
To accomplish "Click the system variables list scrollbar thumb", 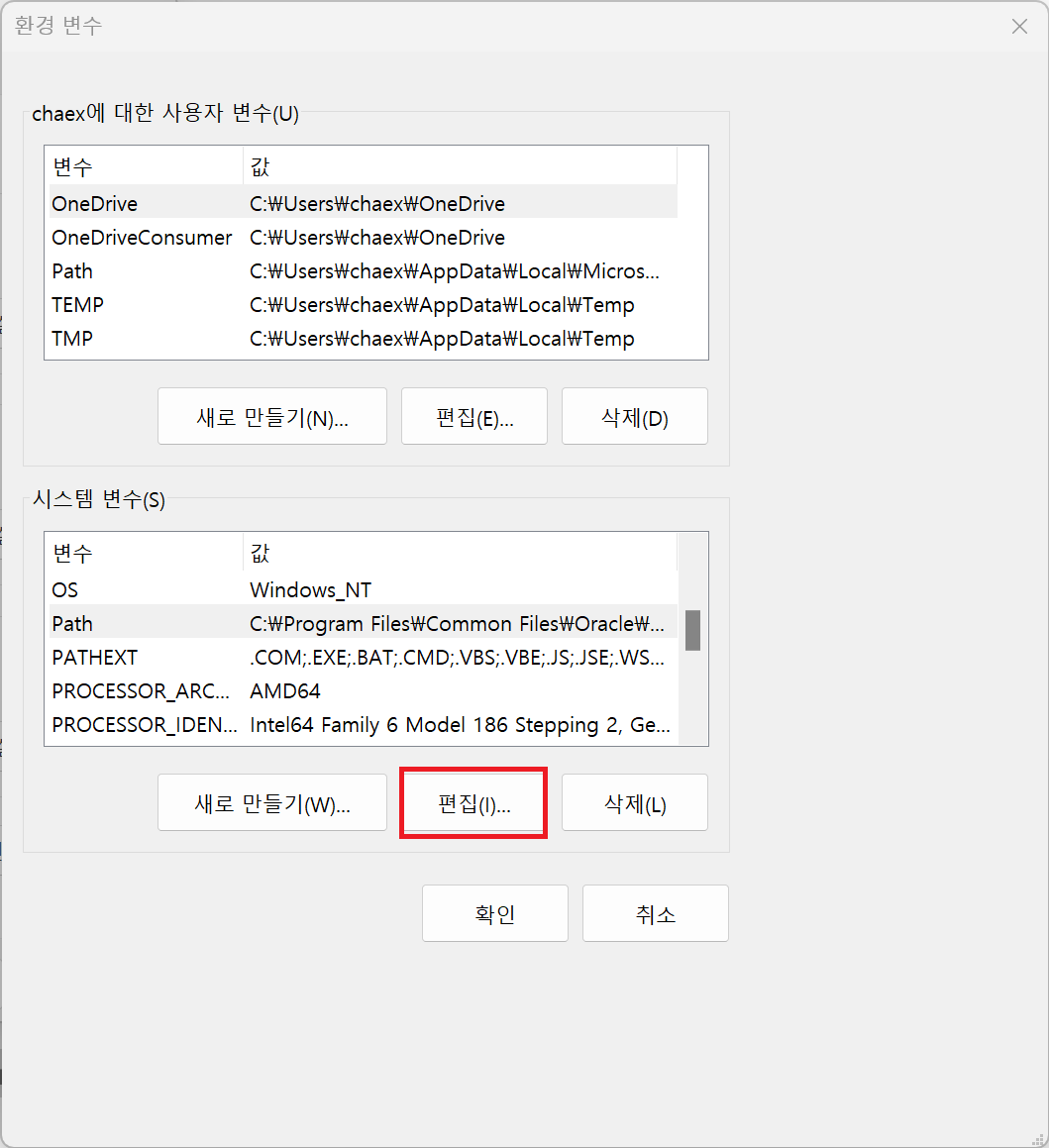I will point(692,630).
